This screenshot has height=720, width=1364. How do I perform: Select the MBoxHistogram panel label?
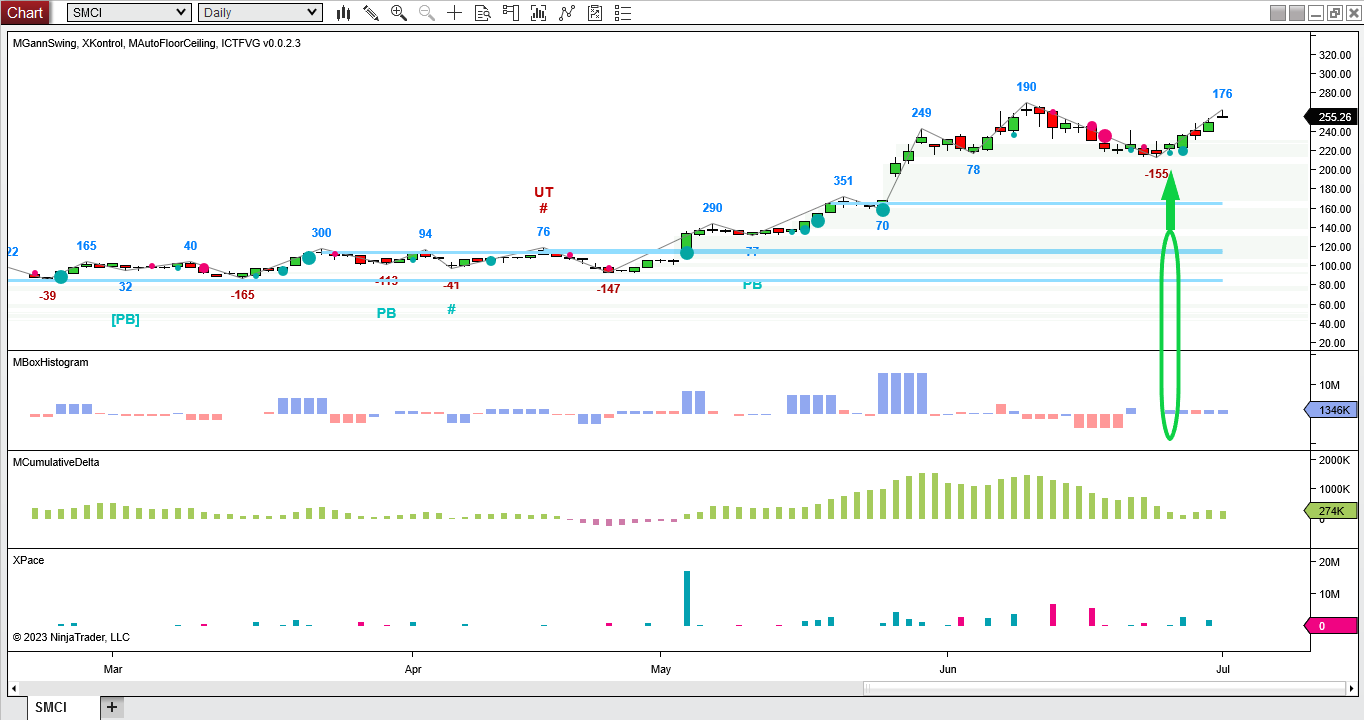pos(50,362)
